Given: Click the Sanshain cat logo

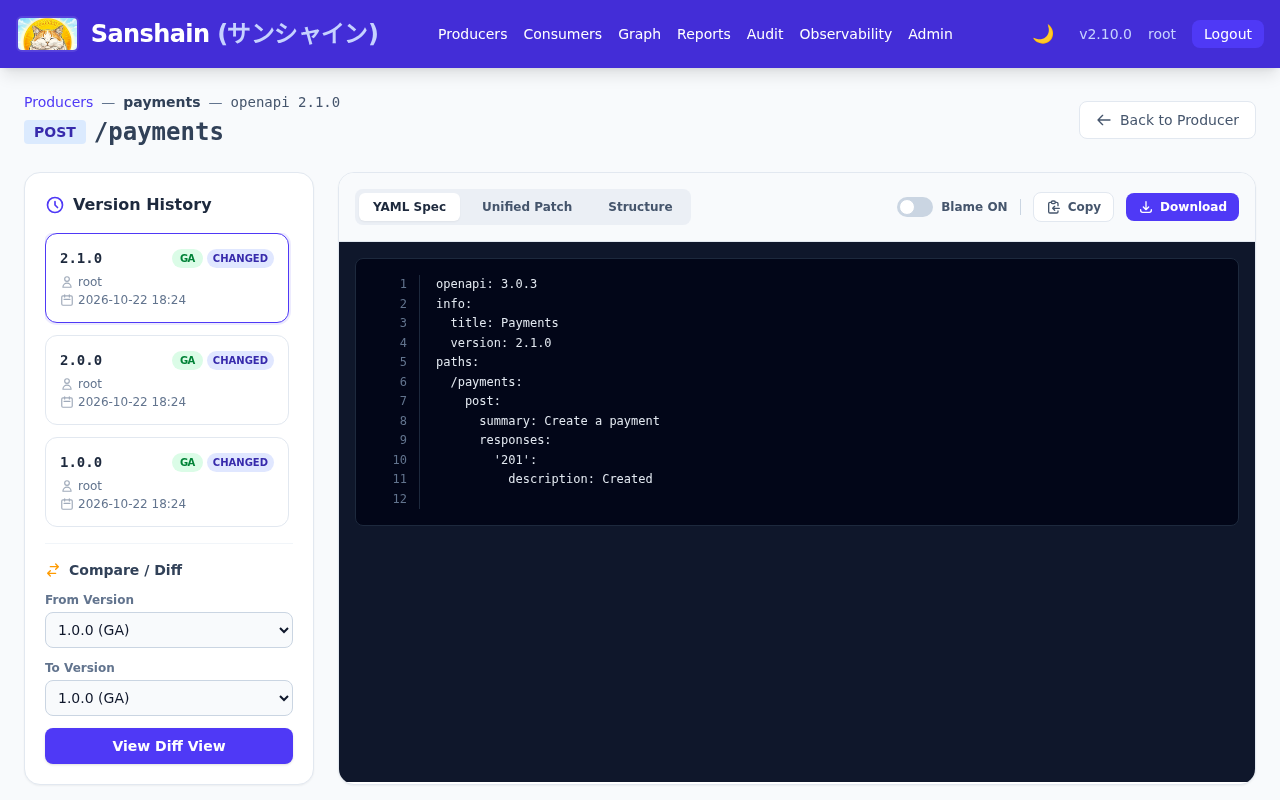Looking at the screenshot, I should [x=47, y=34].
